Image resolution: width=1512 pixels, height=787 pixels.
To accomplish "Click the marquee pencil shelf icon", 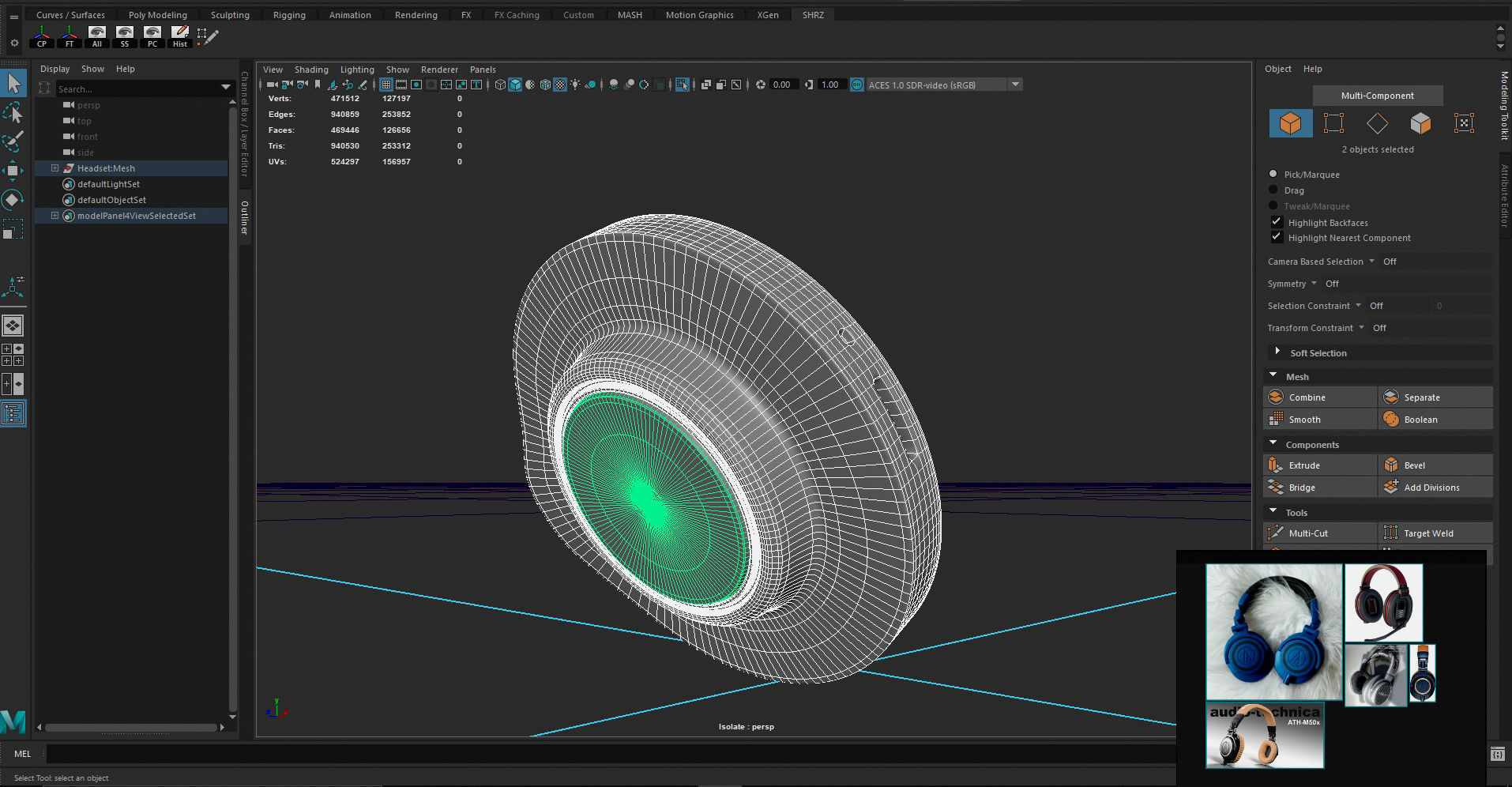I will point(208,36).
